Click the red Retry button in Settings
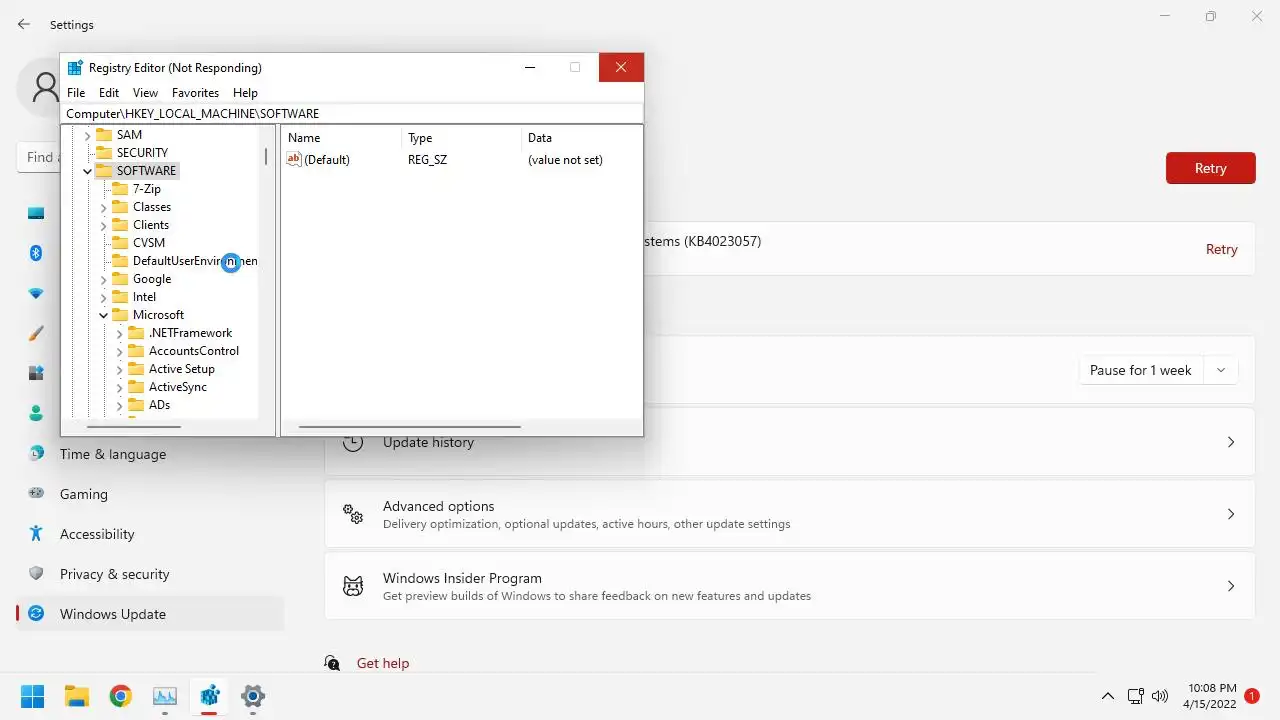Image resolution: width=1280 pixels, height=720 pixels. click(1210, 168)
